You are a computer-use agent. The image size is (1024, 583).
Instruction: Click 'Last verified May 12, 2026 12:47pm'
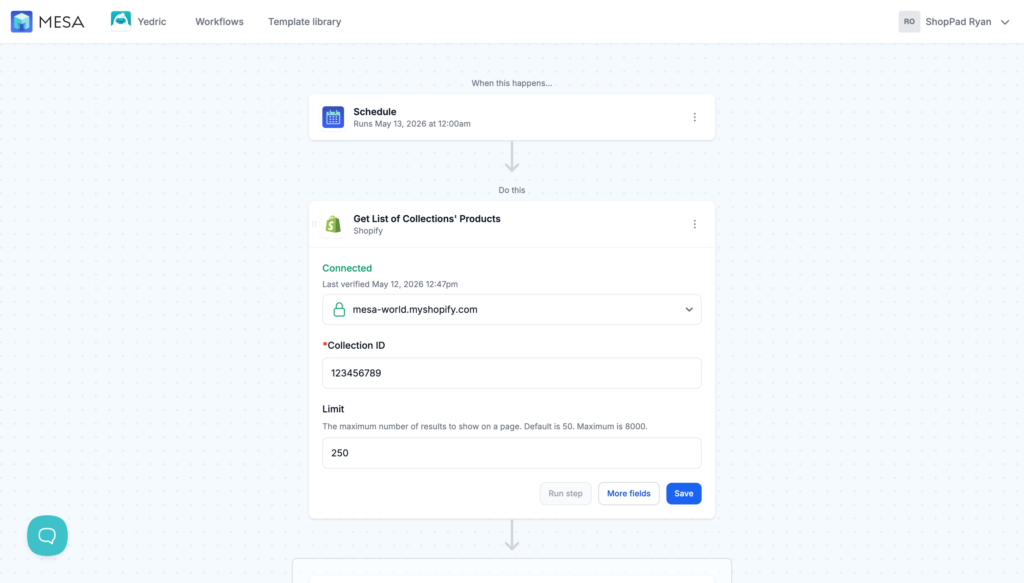pyautogui.click(x=390, y=285)
